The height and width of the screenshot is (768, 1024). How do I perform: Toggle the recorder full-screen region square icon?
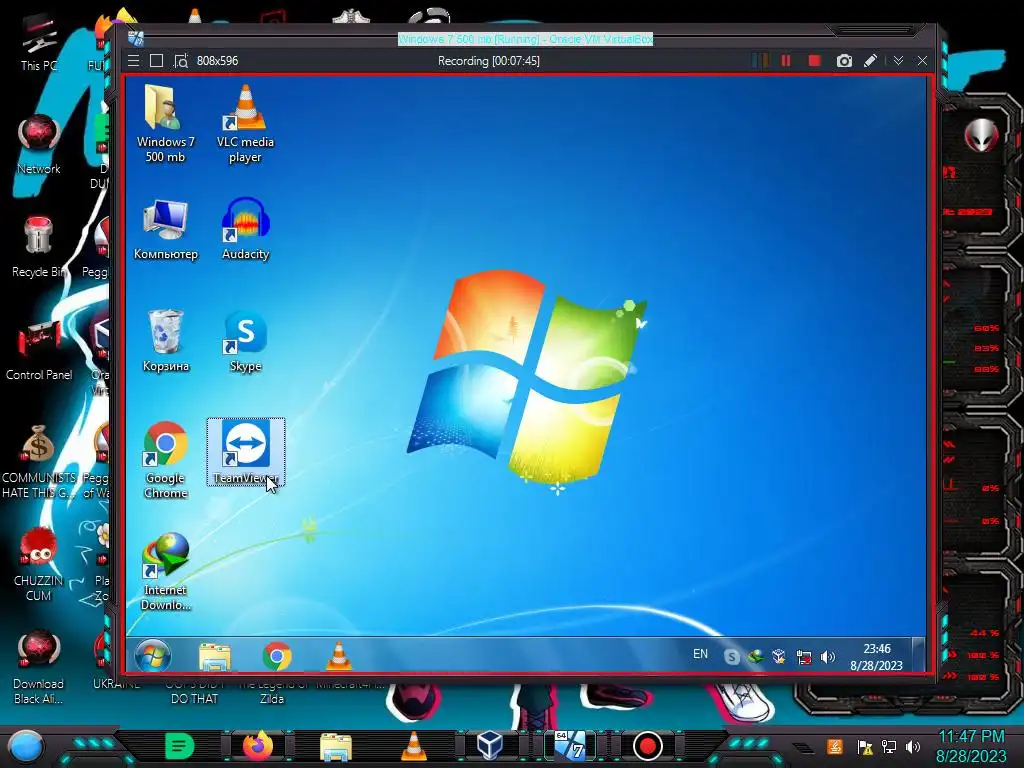pos(156,61)
